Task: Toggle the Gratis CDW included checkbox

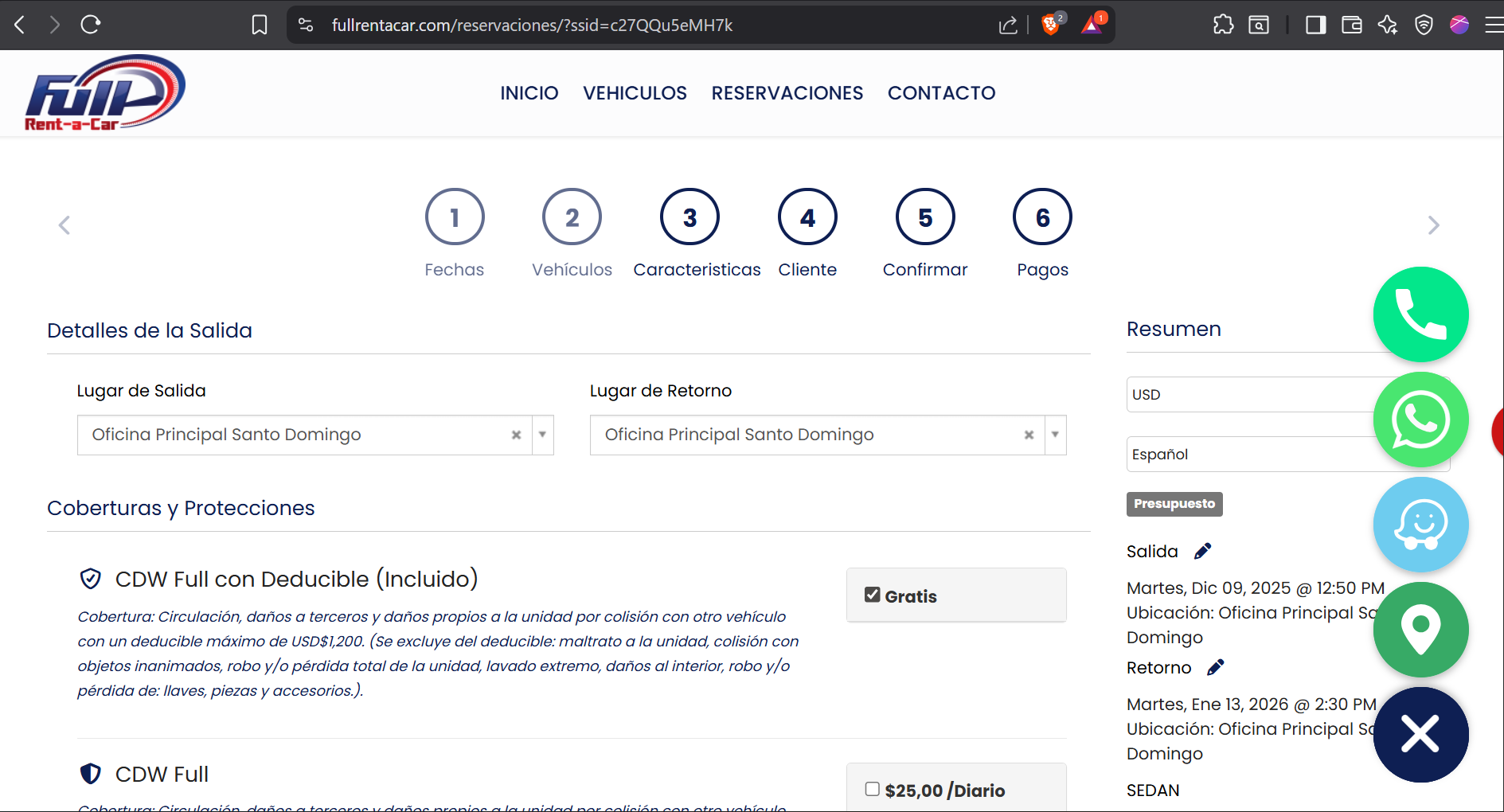Action: tap(873, 595)
